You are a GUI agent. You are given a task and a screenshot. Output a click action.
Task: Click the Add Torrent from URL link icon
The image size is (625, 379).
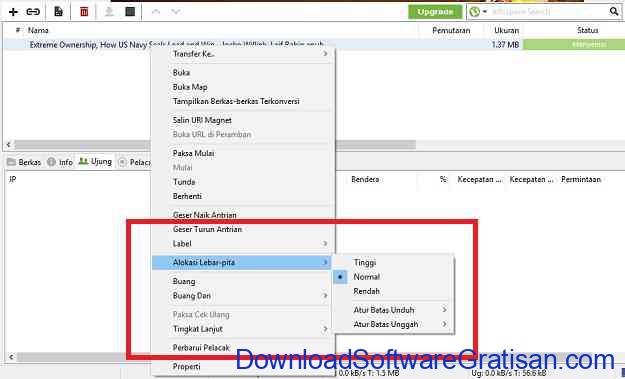(33, 12)
